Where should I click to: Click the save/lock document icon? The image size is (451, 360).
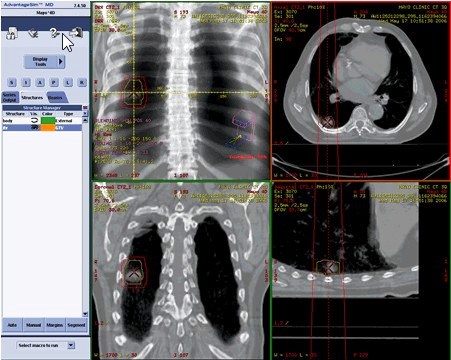tap(11, 33)
